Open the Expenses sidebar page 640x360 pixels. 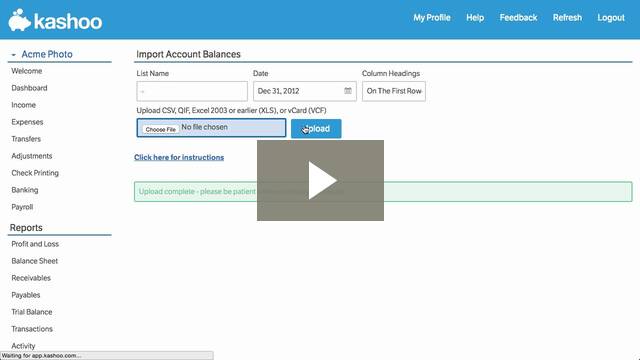click(27, 122)
